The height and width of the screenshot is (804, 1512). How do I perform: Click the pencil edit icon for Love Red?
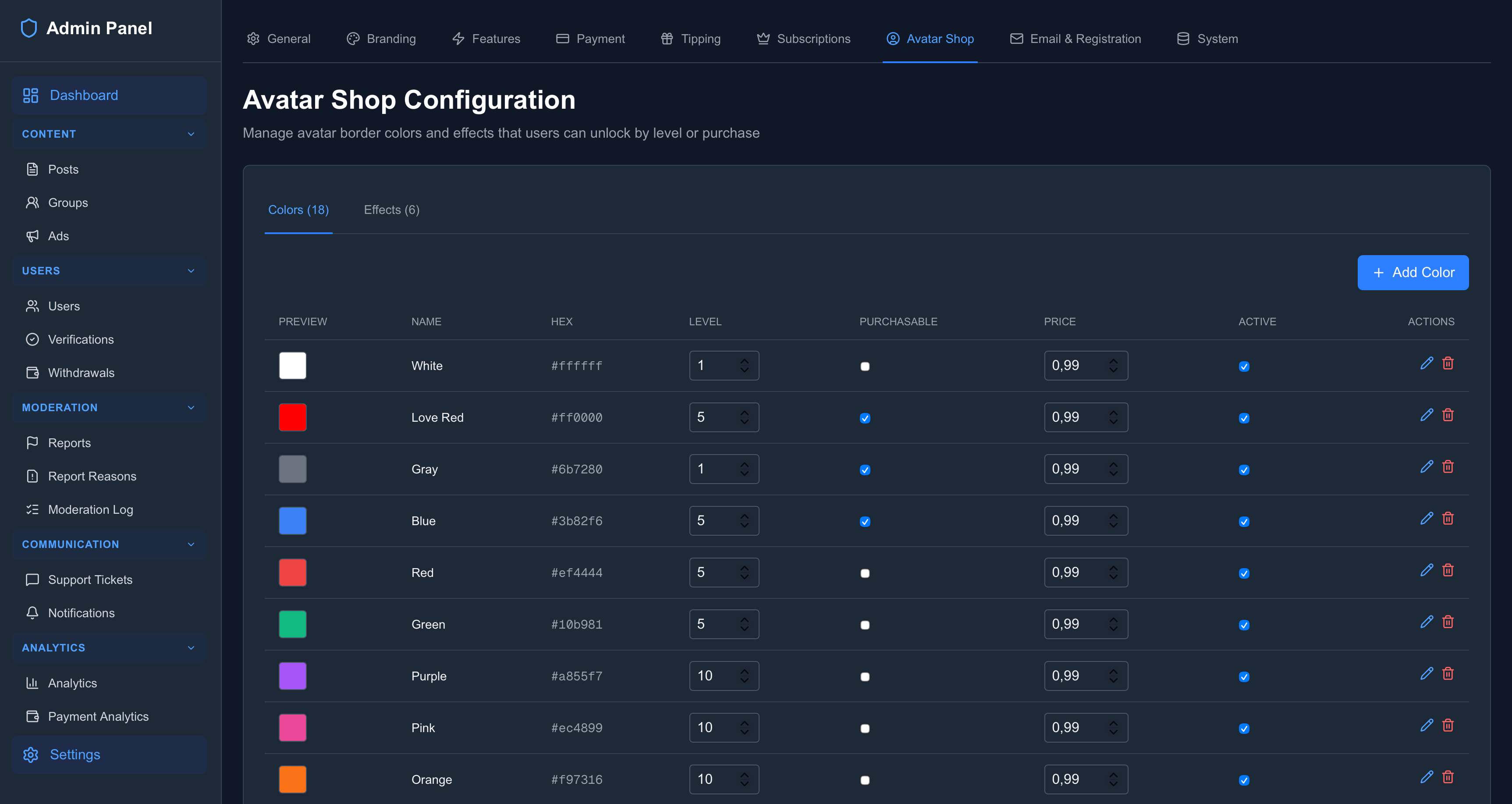coord(1426,415)
